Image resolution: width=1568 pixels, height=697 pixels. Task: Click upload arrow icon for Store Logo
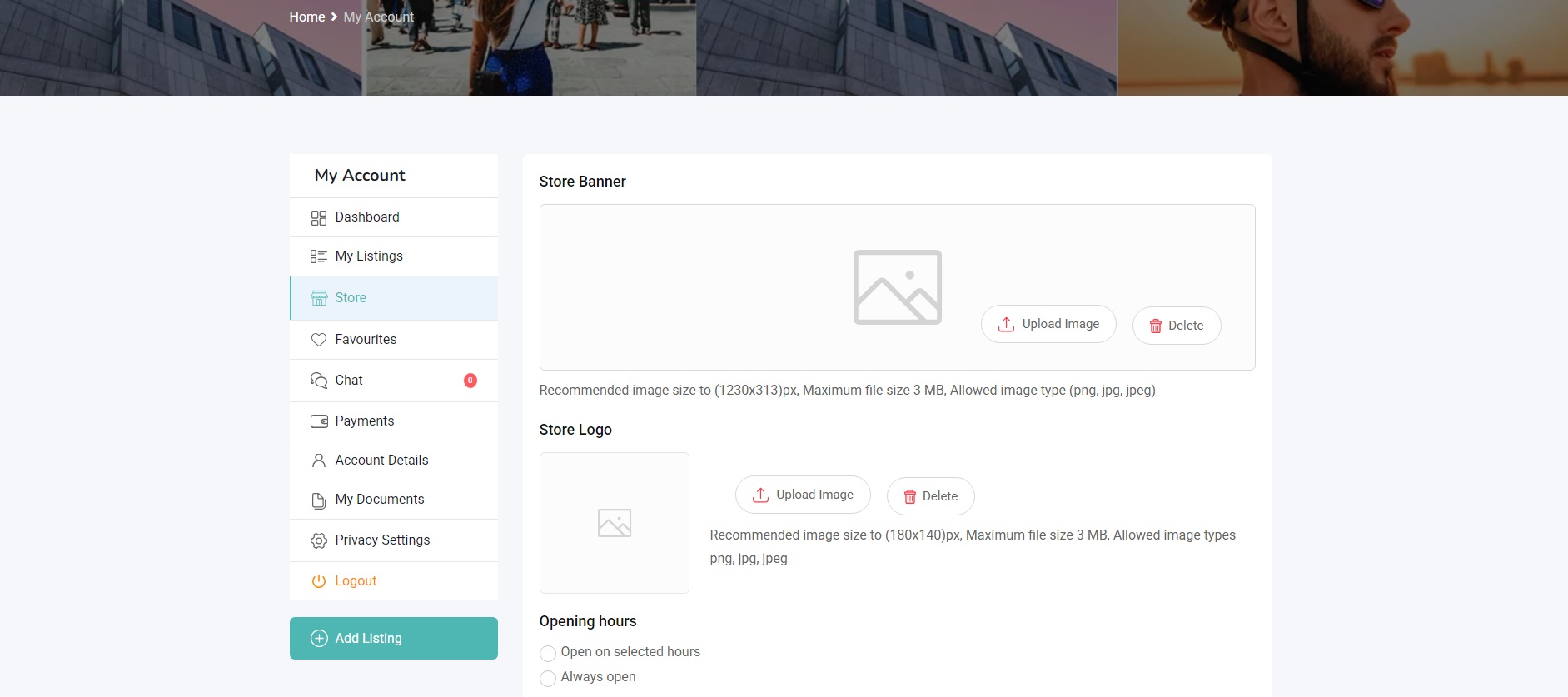click(x=760, y=495)
